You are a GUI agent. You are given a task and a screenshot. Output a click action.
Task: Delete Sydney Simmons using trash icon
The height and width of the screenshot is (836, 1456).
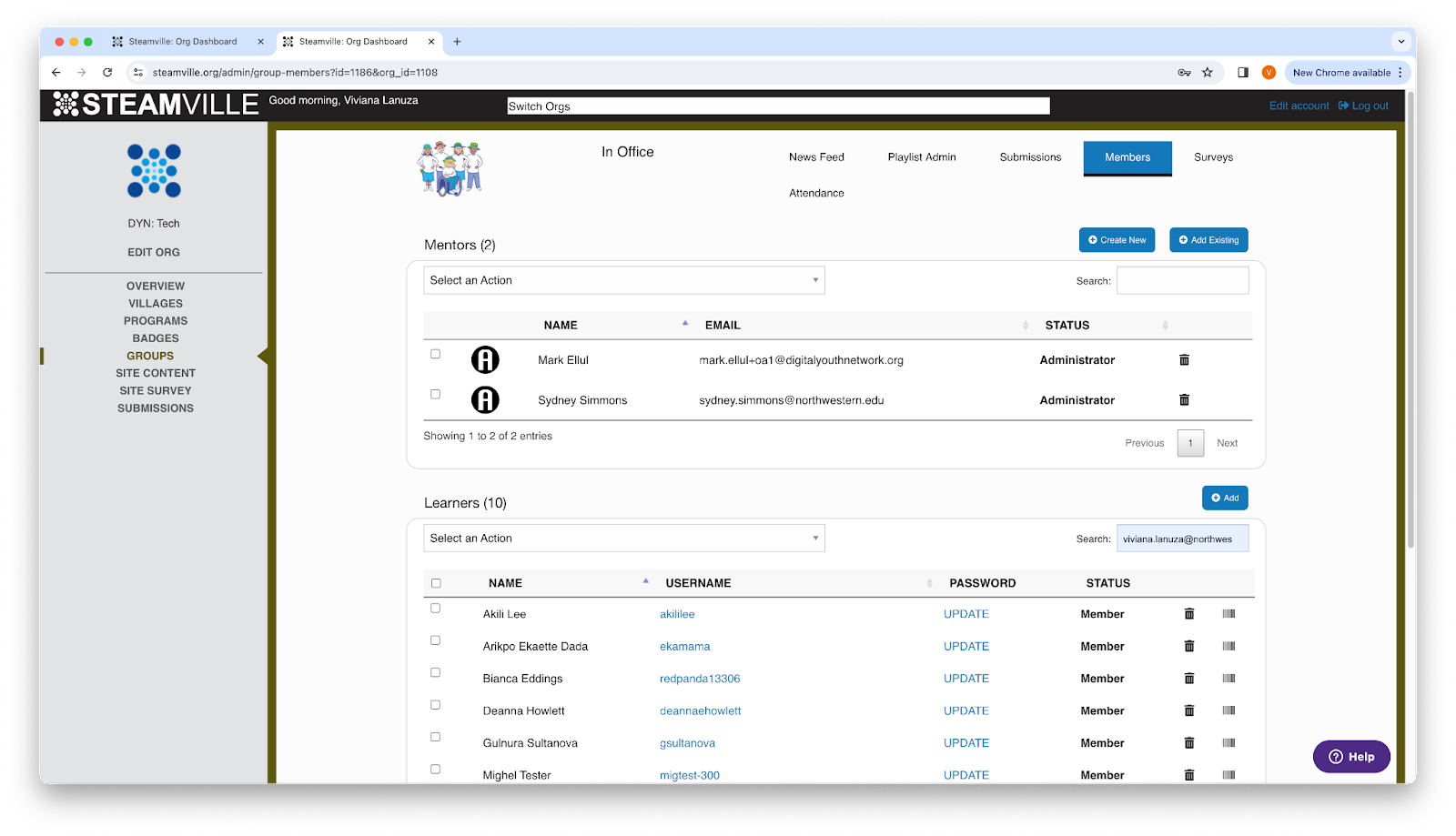1184,400
